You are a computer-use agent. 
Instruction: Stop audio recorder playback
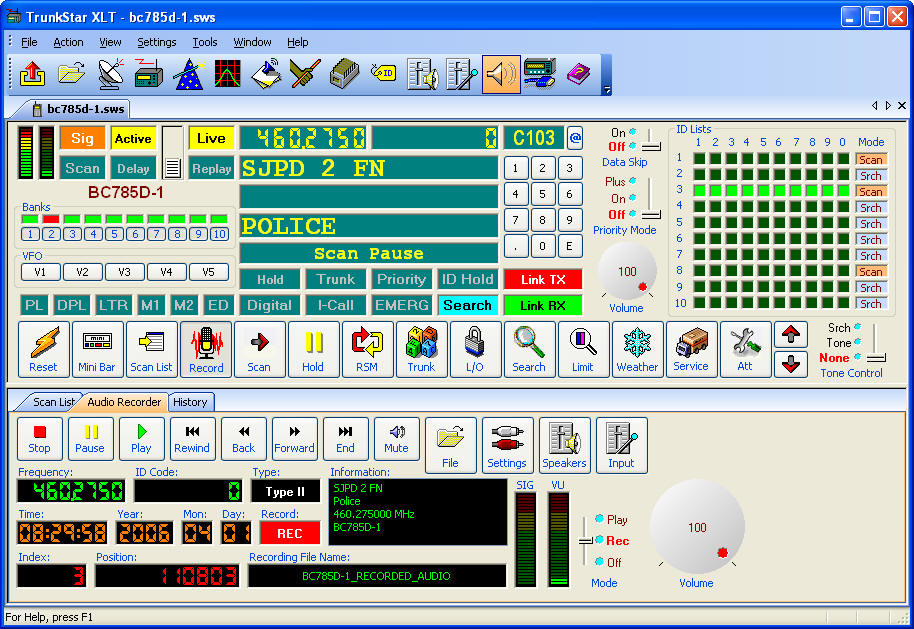pos(39,439)
